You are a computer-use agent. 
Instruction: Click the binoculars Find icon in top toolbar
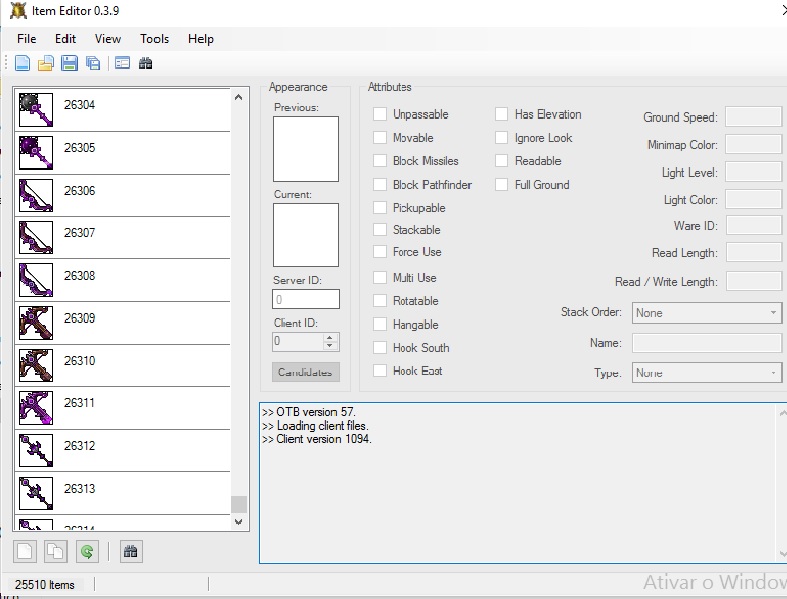point(146,63)
